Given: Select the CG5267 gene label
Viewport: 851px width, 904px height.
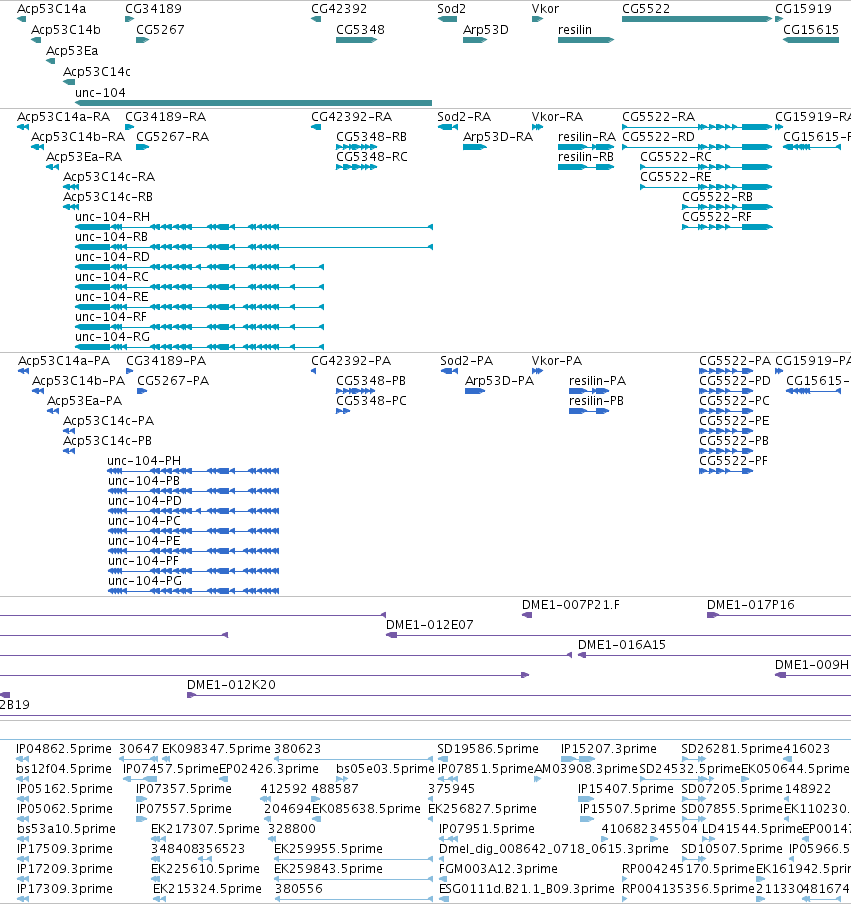Looking at the screenshot, I should (160, 29).
